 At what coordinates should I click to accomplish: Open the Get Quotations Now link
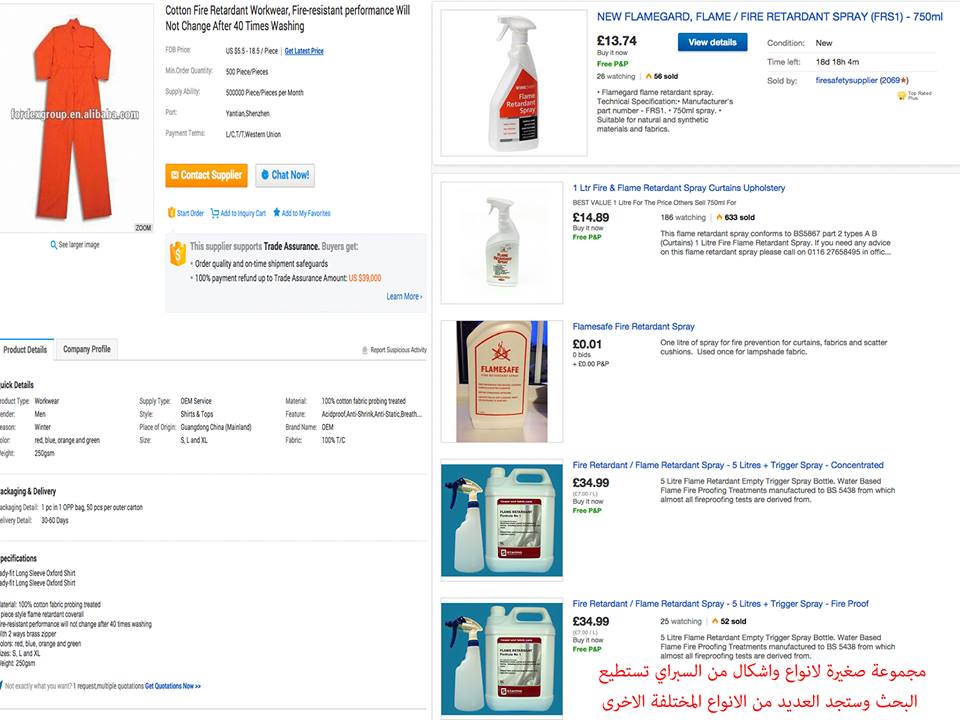[x=173, y=686]
